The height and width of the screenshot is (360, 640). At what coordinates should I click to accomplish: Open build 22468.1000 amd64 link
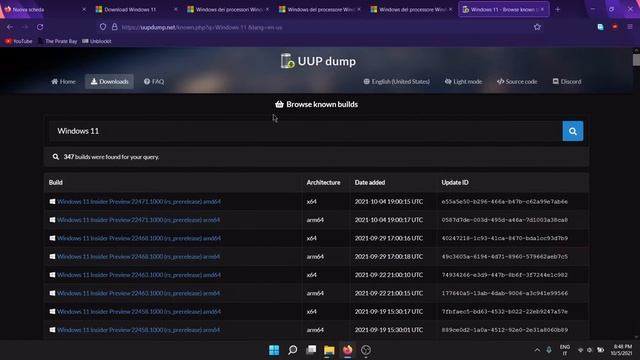pyautogui.click(x=139, y=238)
